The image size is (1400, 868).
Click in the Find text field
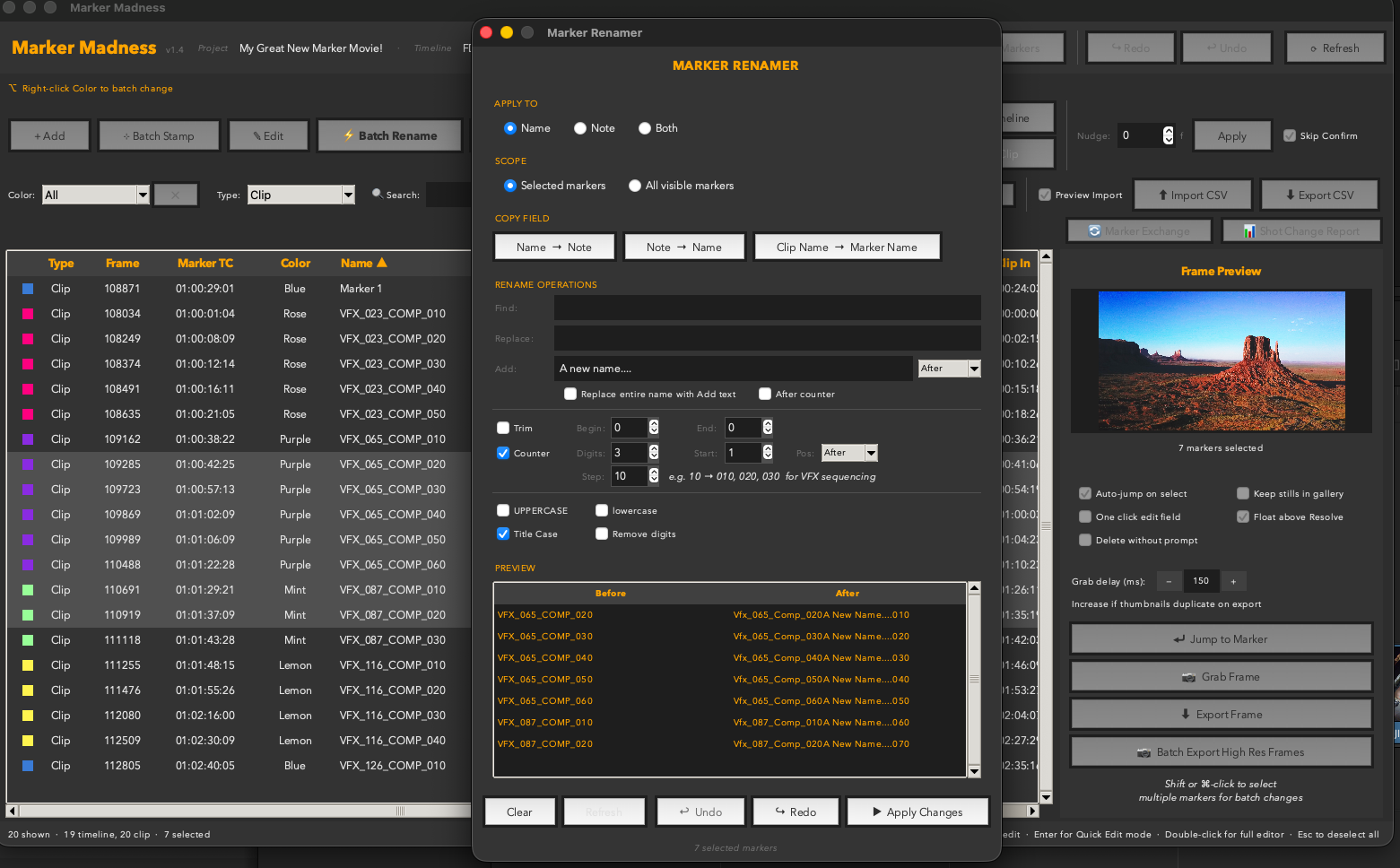point(767,308)
